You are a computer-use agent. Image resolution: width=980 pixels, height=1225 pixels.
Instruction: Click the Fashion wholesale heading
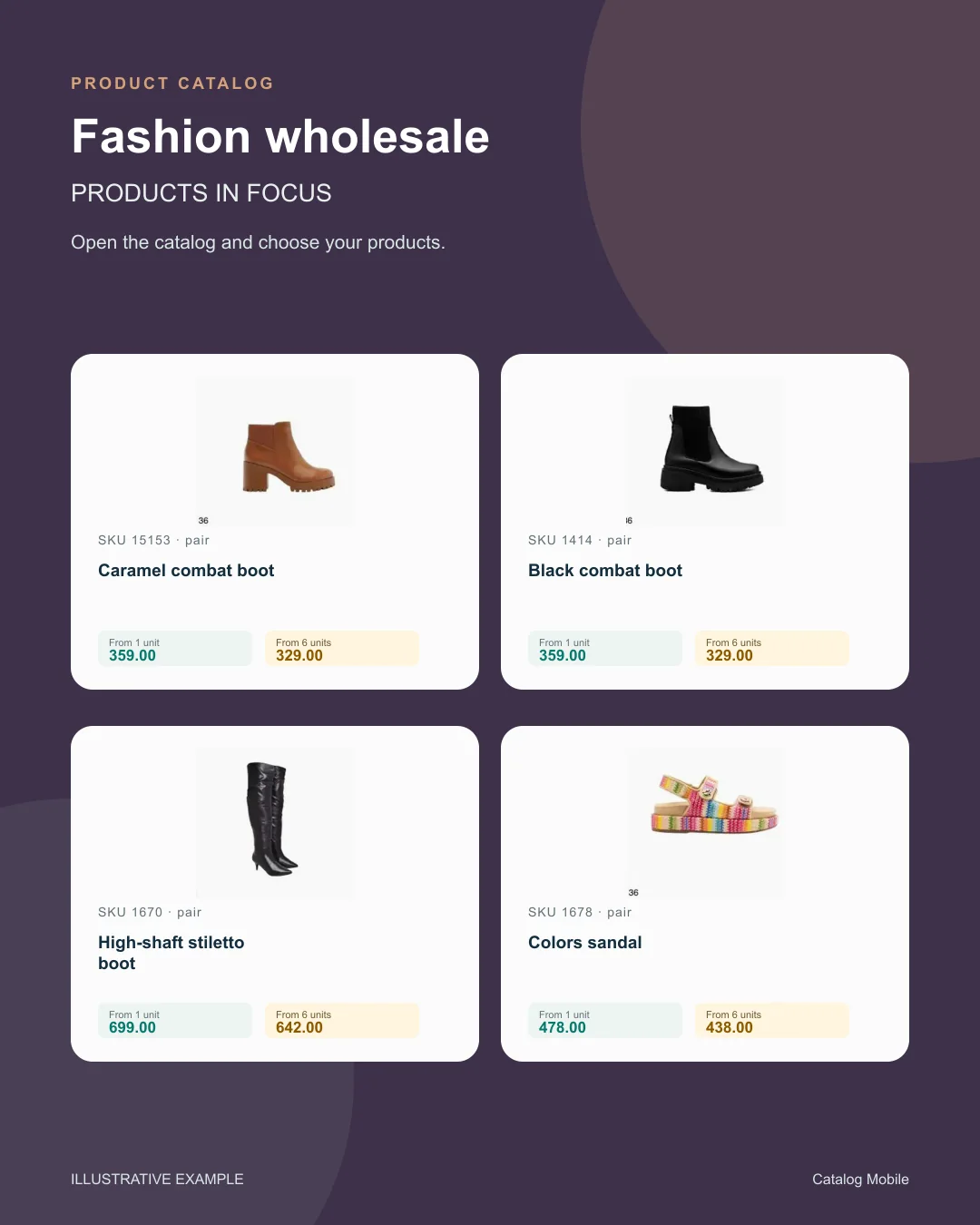click(x=280, y=137)
